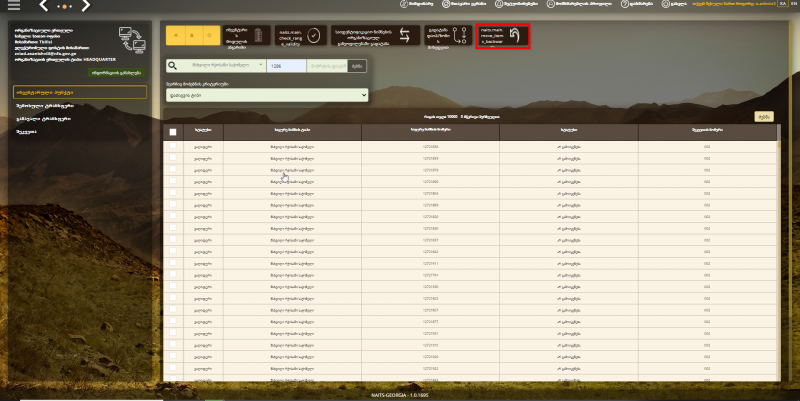Viewport: 800px width, 401px height.
Task: Switch language to EN
Action: pos(794,4)
